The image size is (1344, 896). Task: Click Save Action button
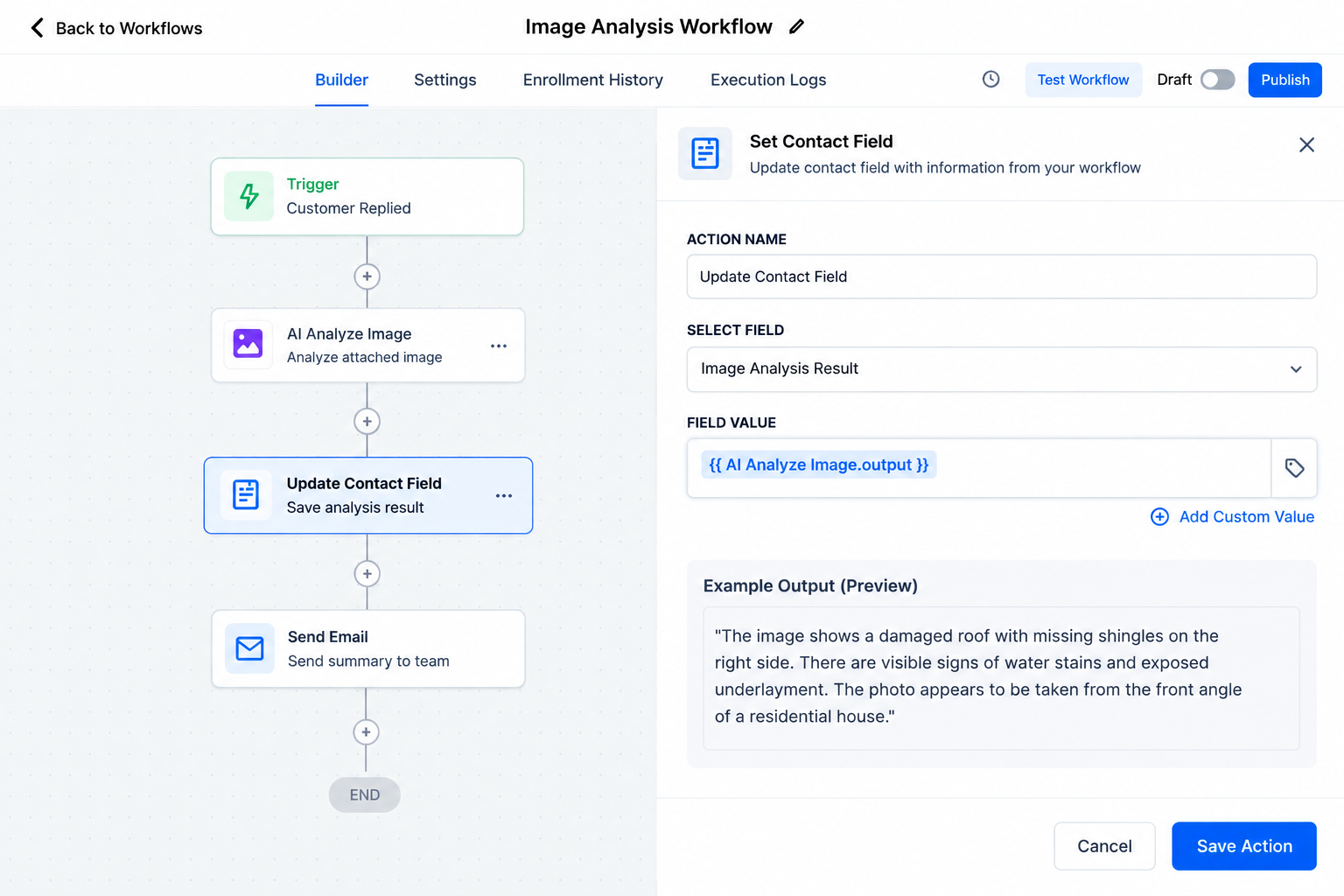[x=1244, y=846]
